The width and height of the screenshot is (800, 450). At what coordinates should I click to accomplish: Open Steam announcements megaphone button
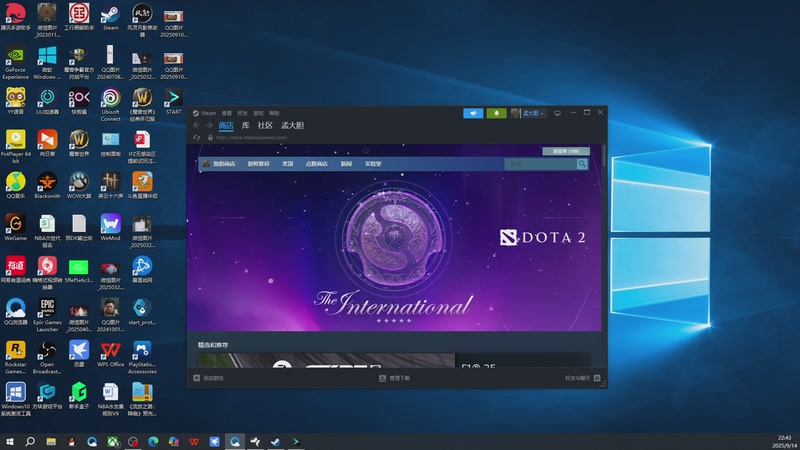tap(473, 113)
